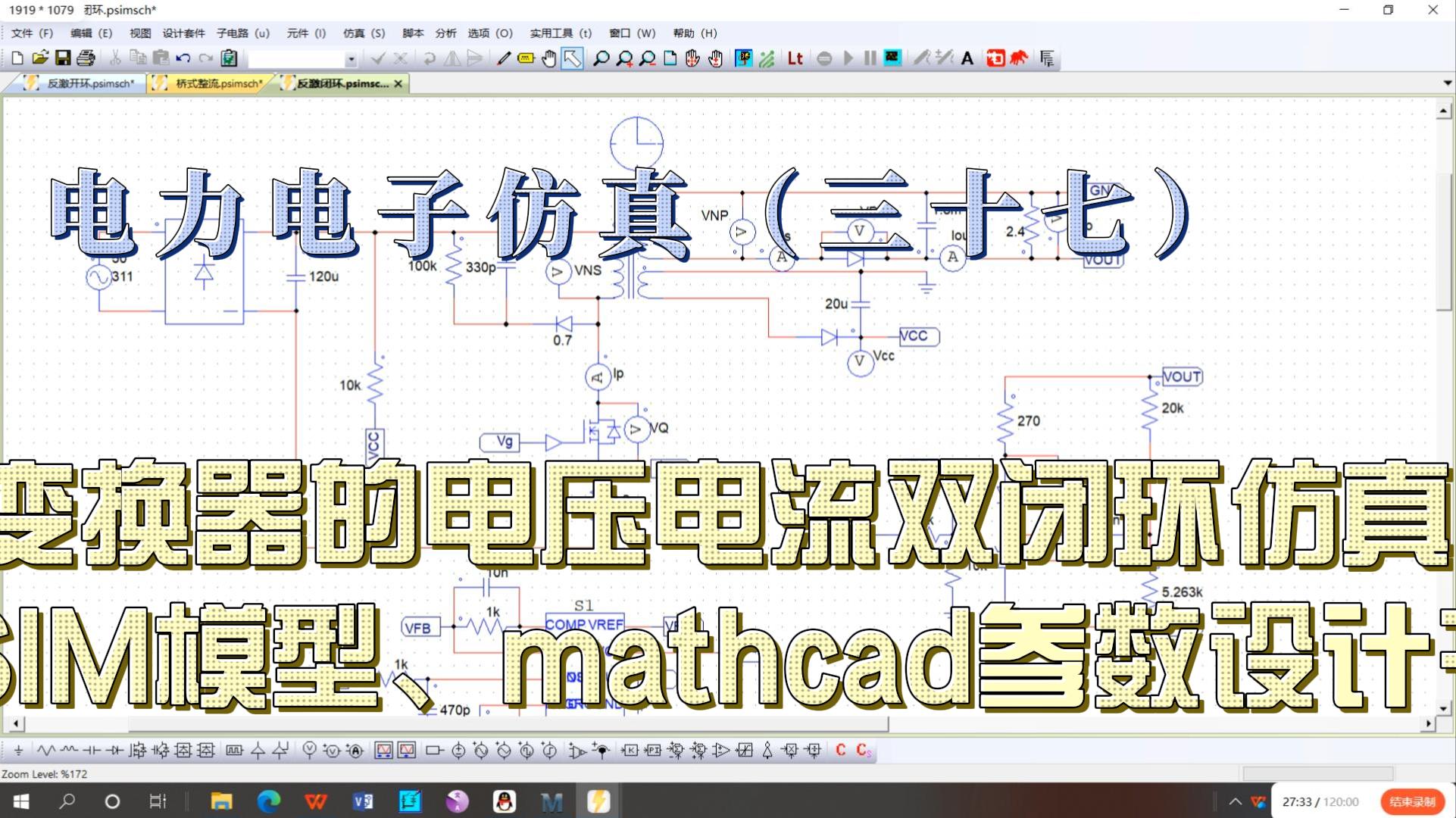Pause simulation with the pause icon
1456x818 pixels.
(x=870, y=58)
